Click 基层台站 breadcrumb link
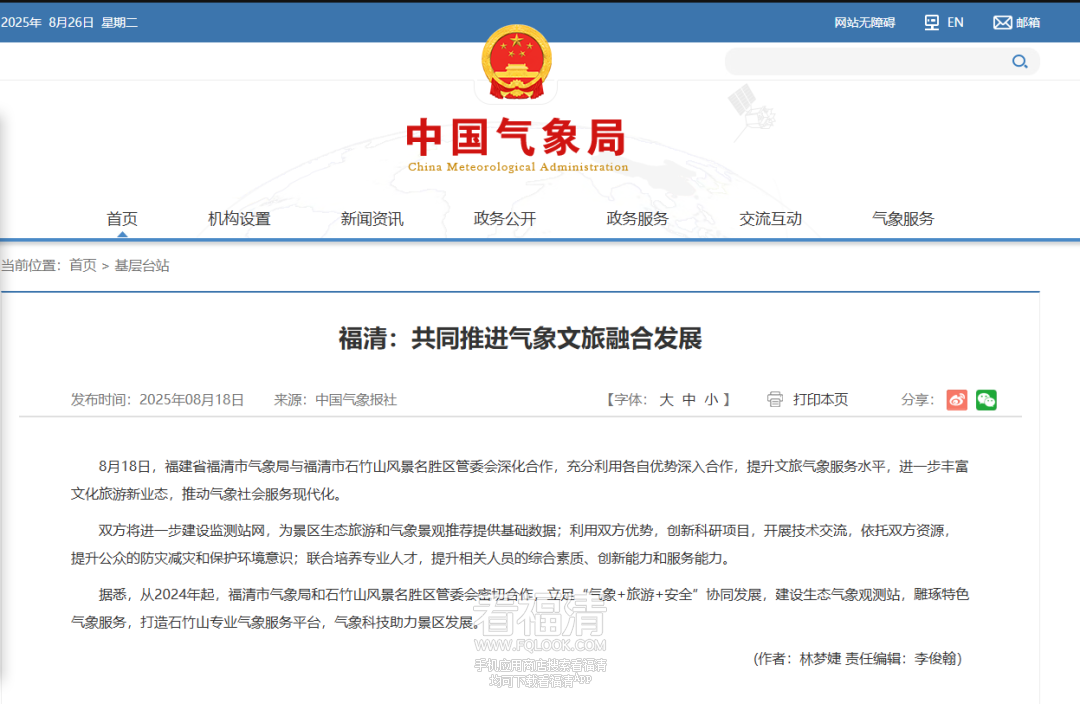The height and width of the screenshot is (704, 1080). coord(142,265)
